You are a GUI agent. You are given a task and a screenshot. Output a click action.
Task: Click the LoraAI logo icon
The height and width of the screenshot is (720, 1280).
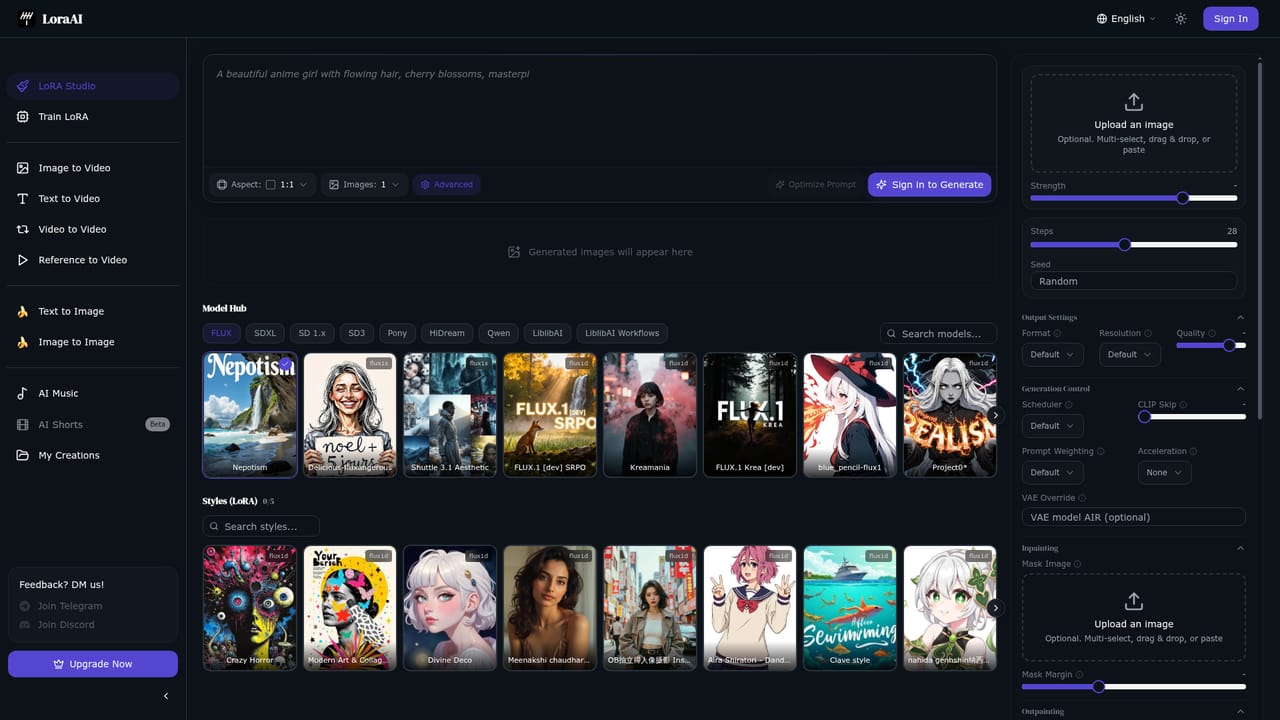pos(27,18)
